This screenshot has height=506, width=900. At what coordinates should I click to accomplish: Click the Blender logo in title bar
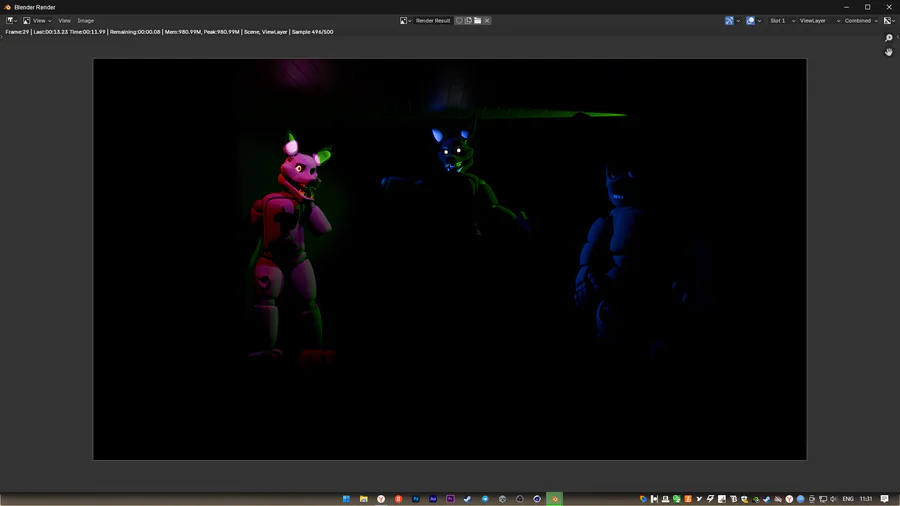click(x=7, y=7)
